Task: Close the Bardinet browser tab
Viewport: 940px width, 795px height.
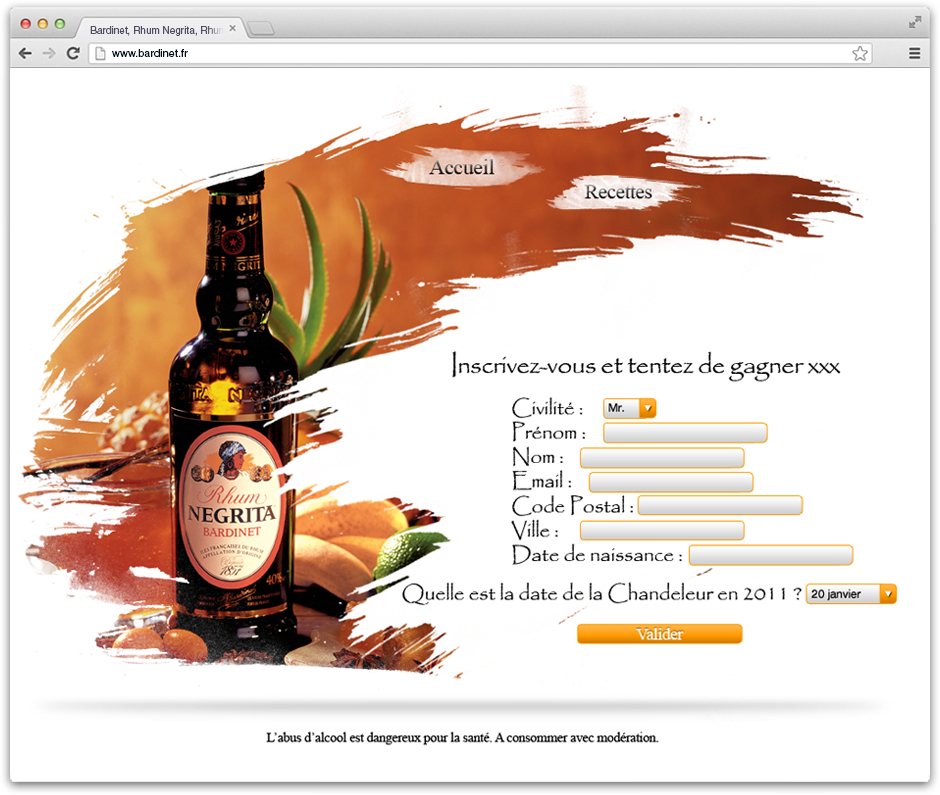Action: (233, 29)
